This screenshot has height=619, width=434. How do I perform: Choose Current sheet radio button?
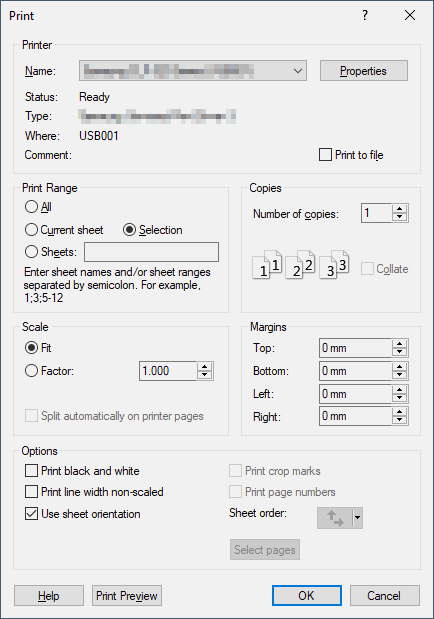pos(31,230)
